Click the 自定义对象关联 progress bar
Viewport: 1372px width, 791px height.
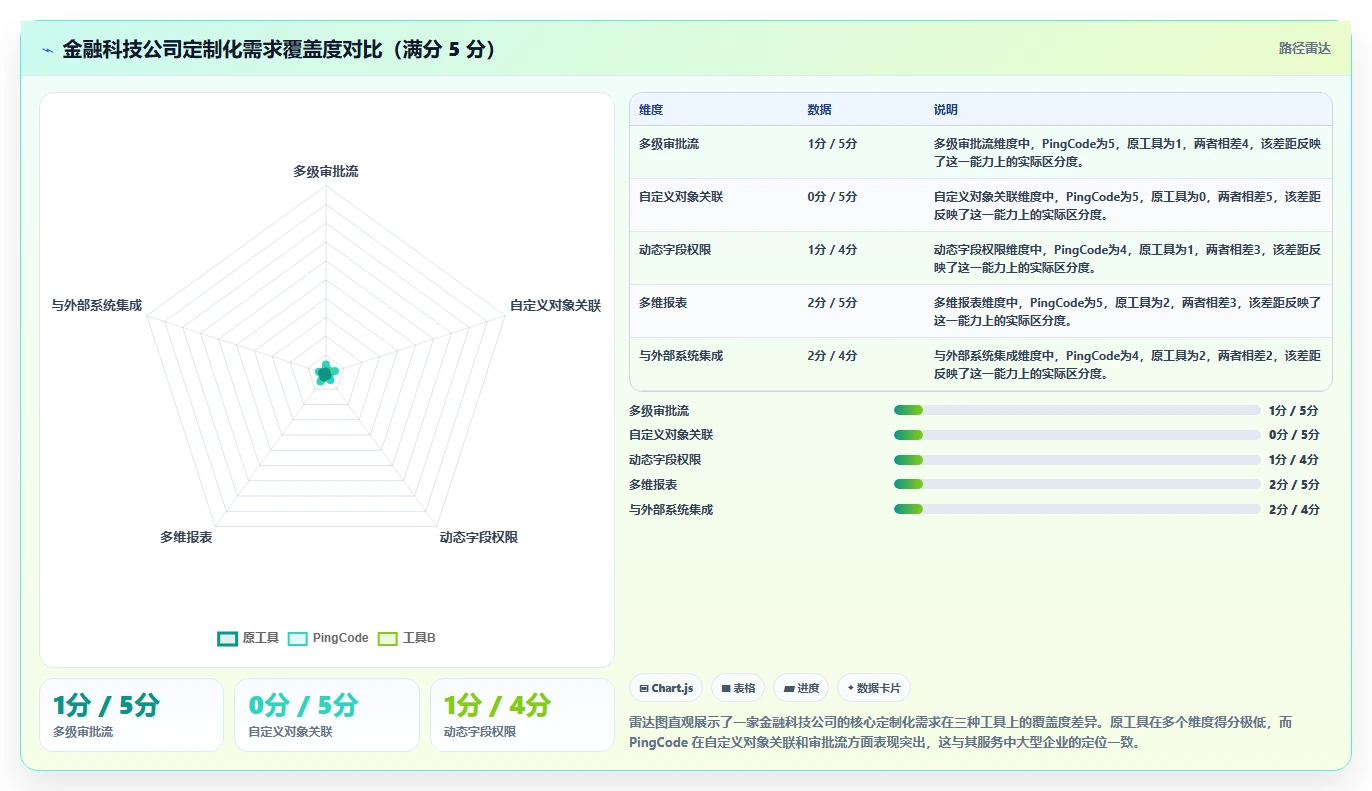point(1077,435)
